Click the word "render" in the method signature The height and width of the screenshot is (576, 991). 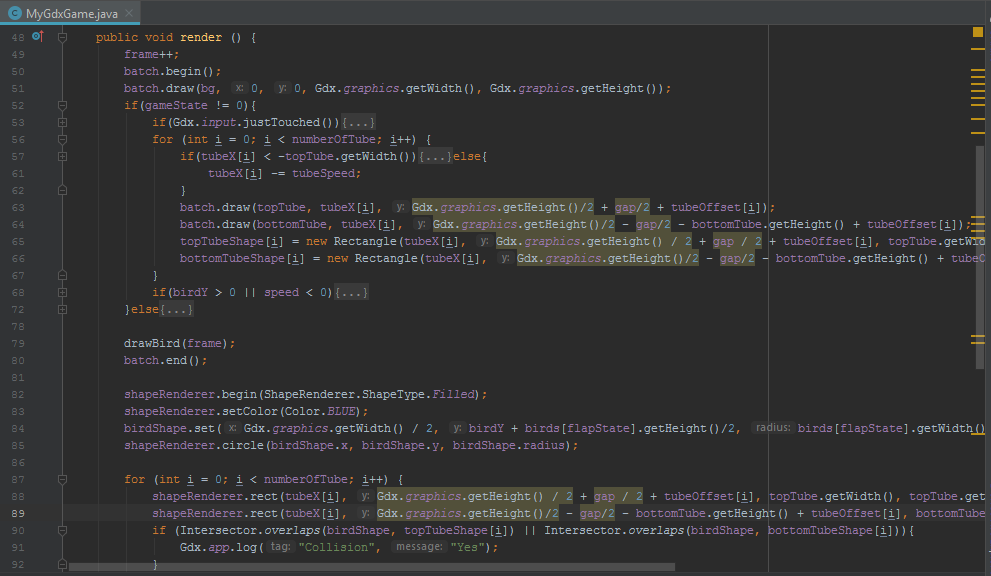click(x=201, y=37)
